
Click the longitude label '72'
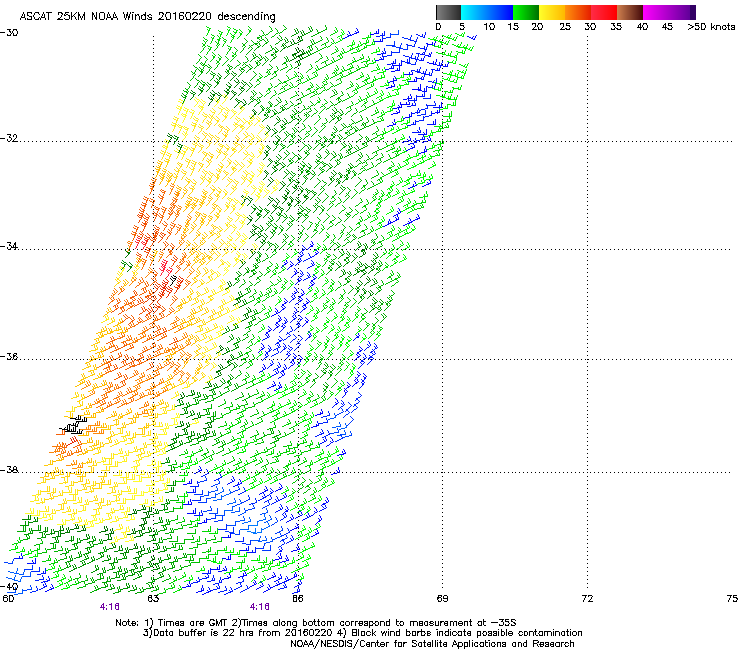tap(587, 599)
